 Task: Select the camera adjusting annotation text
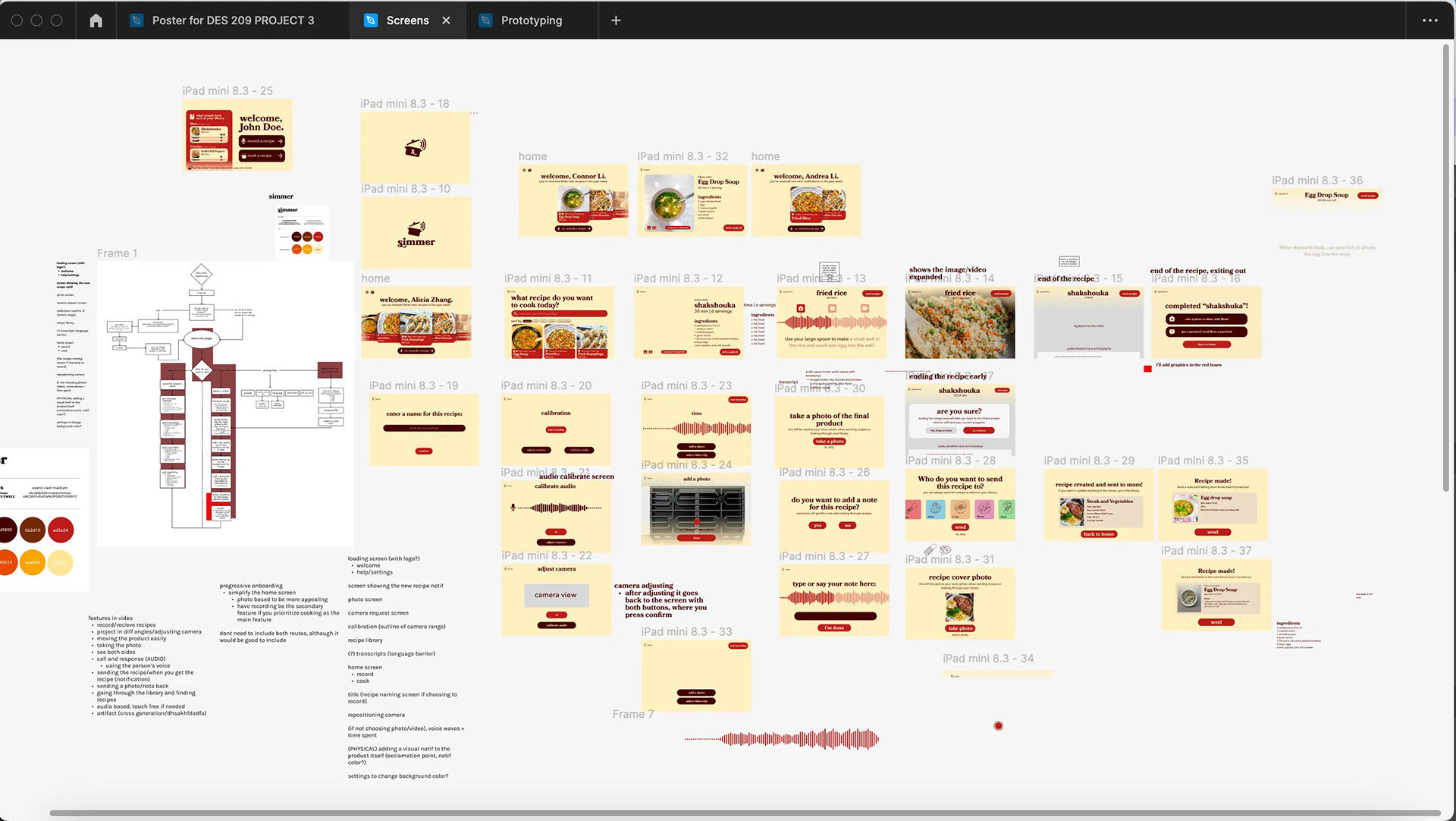(660, 600)
